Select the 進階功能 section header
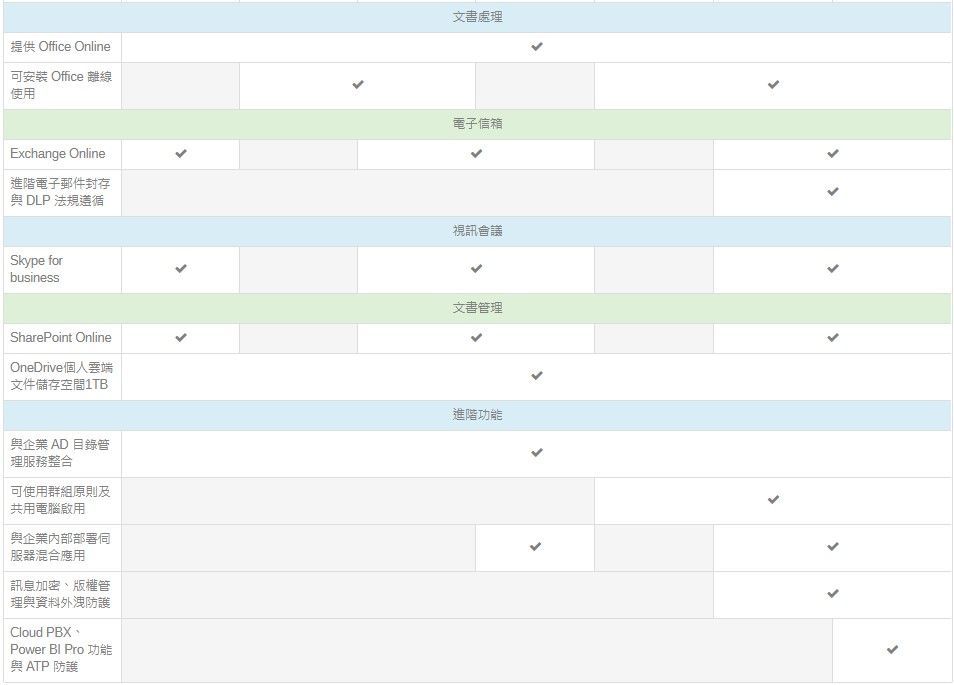 (477, 415)
